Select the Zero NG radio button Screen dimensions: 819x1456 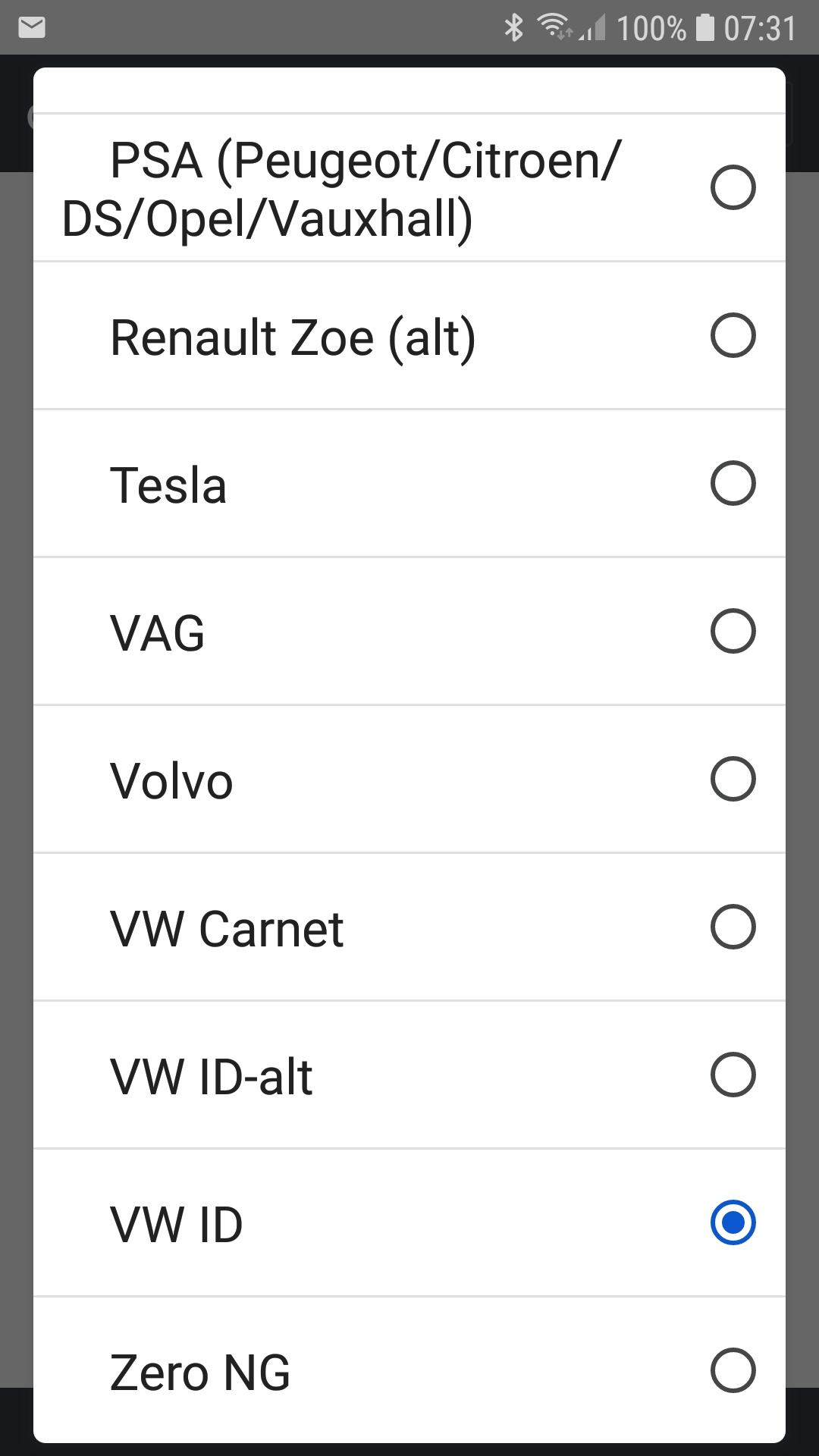click(733, 1370)
